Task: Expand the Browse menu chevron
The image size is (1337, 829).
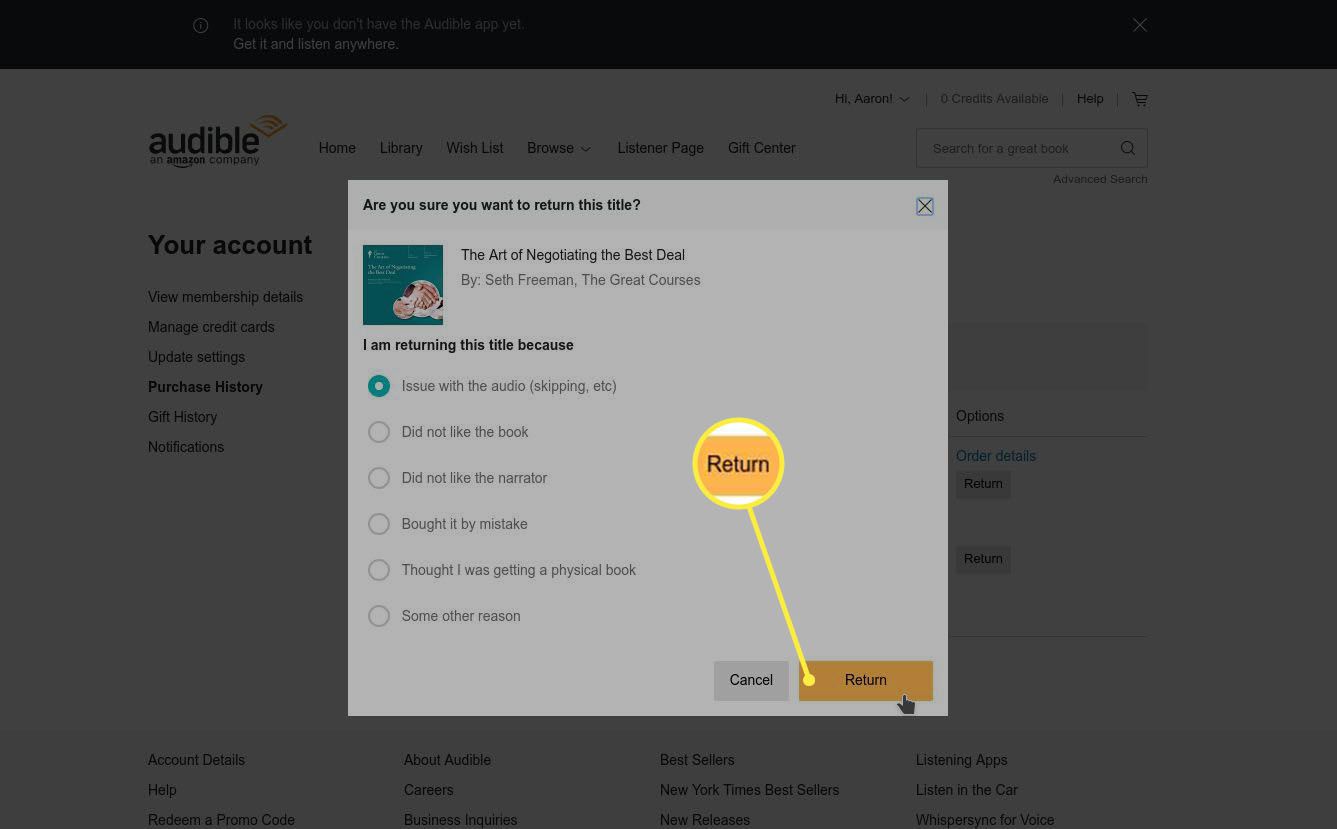Action: pos(586,149)
